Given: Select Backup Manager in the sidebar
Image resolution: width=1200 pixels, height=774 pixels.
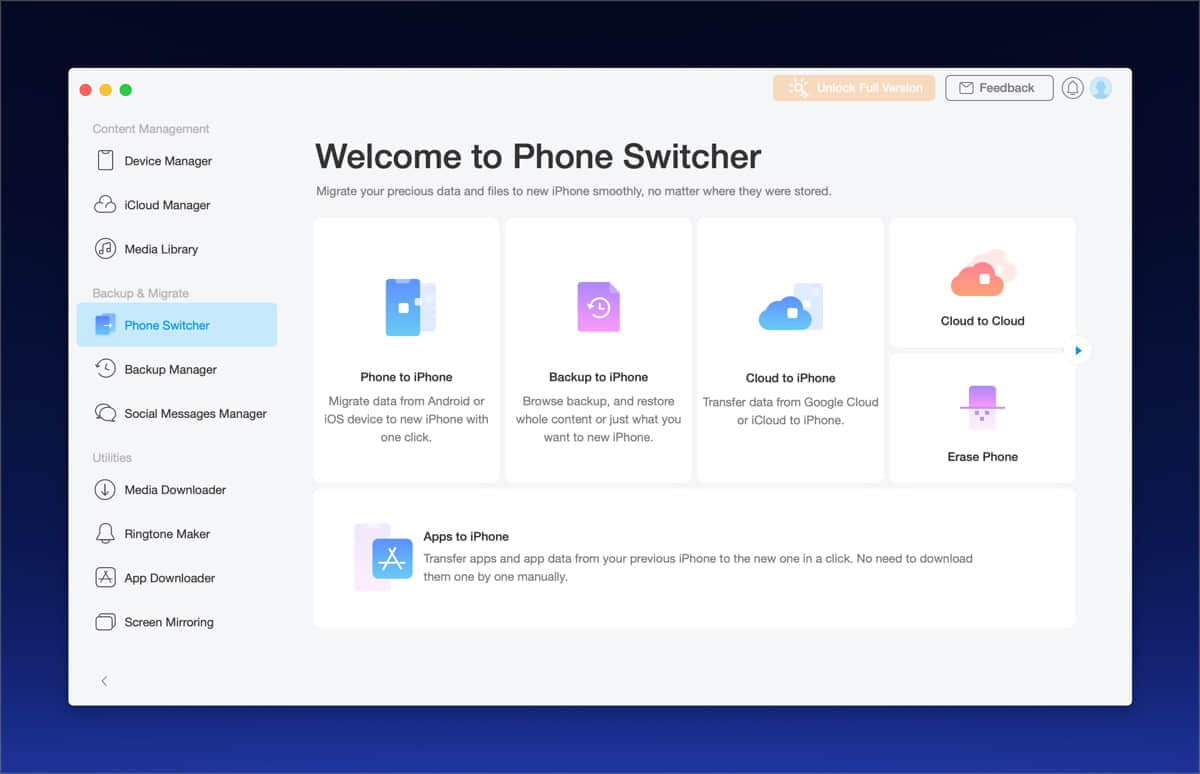Looking at the screenshot, I should coord(170,369).
